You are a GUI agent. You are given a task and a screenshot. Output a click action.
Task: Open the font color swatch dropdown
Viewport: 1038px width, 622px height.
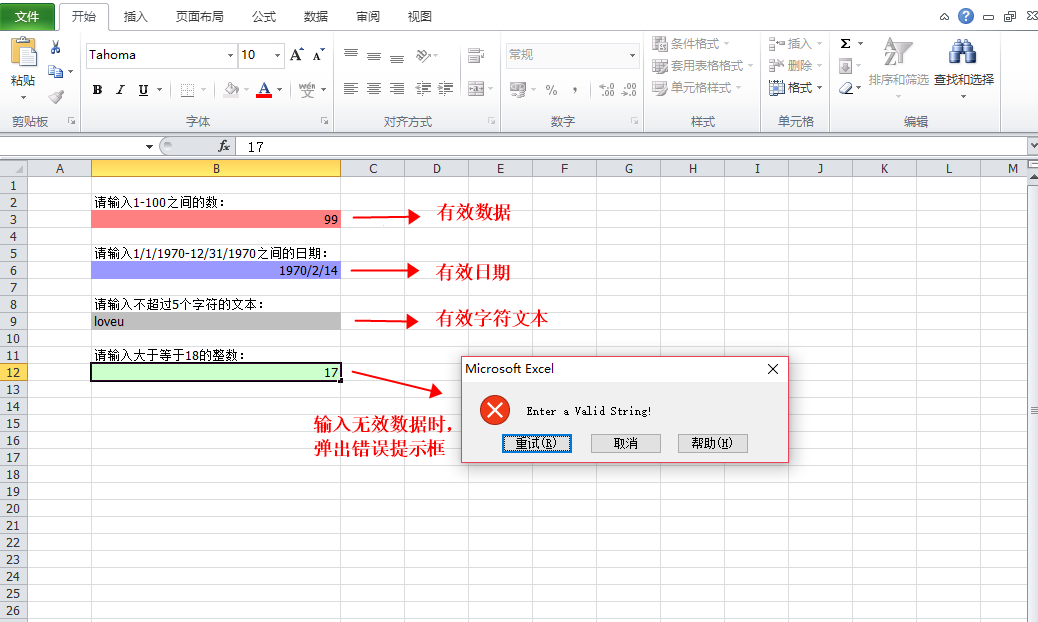click(x=278, y=89)
